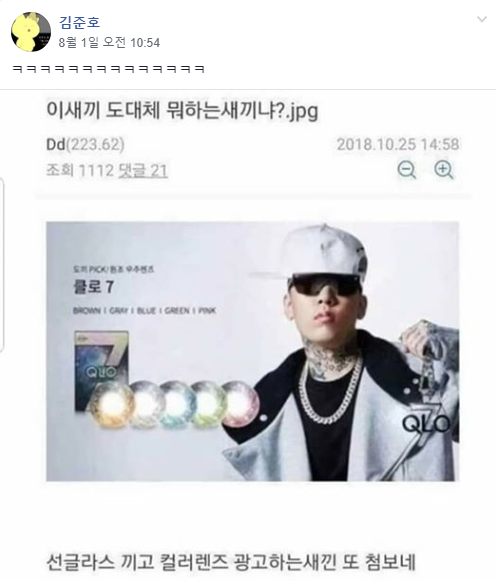
Task: Click the brown color lens swatch
Action: pos(111,404)
